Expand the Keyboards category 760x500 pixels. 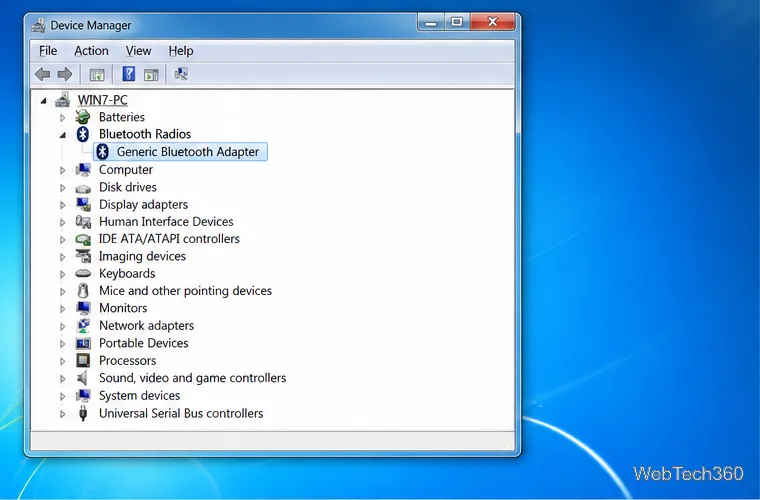(63, 274)
